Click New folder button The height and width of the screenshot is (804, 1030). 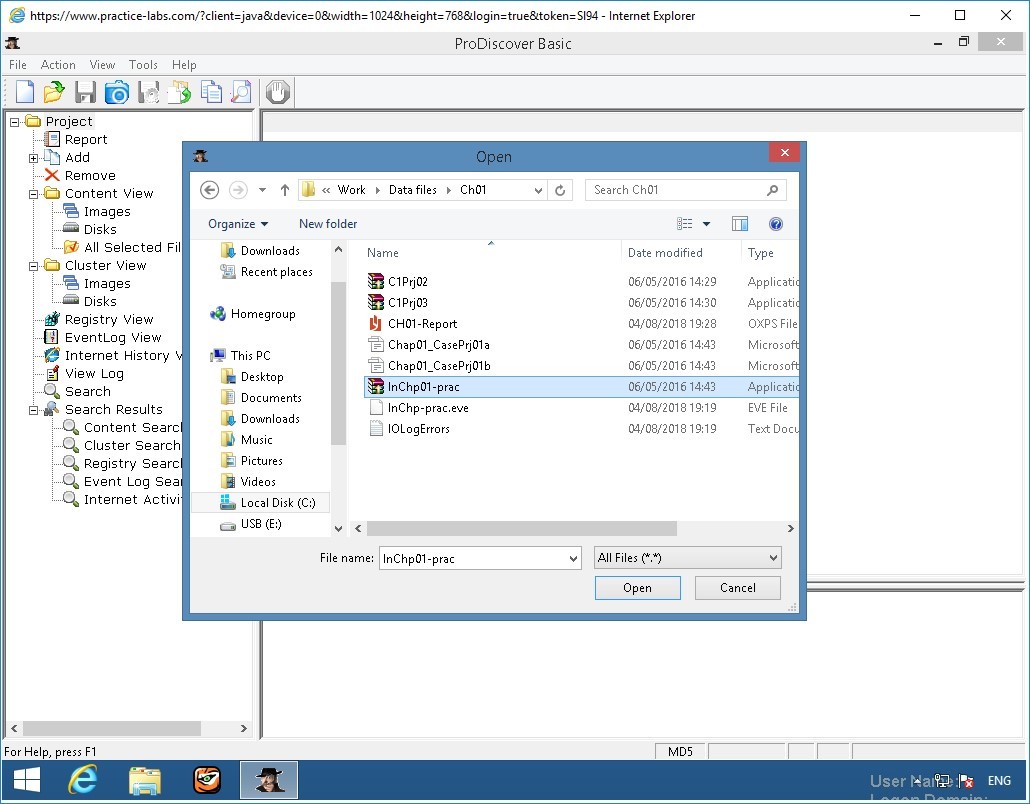pos(328,224)
